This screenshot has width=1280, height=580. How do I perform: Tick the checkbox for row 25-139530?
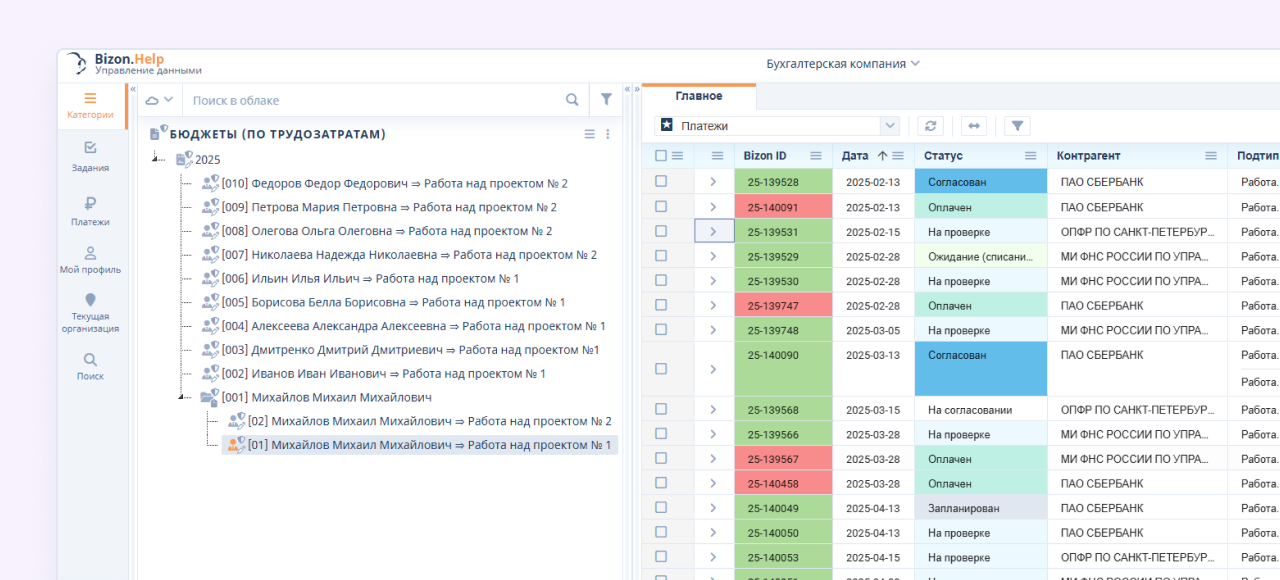[660, 281]
